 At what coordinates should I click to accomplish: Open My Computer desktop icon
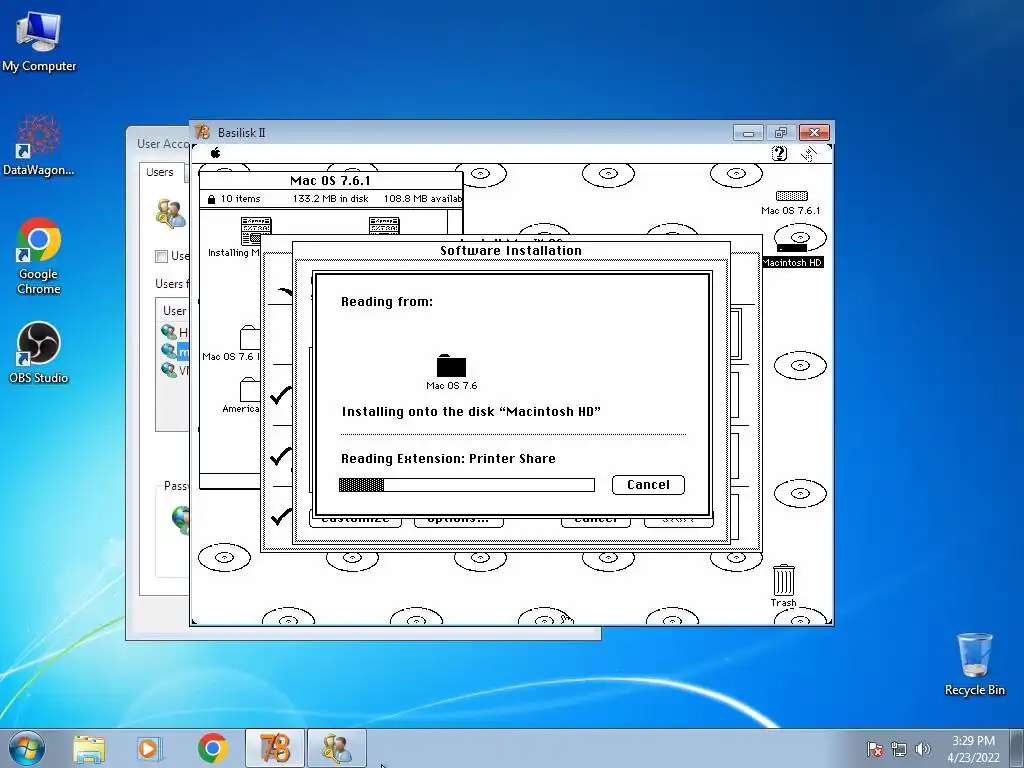click(39, 40)
